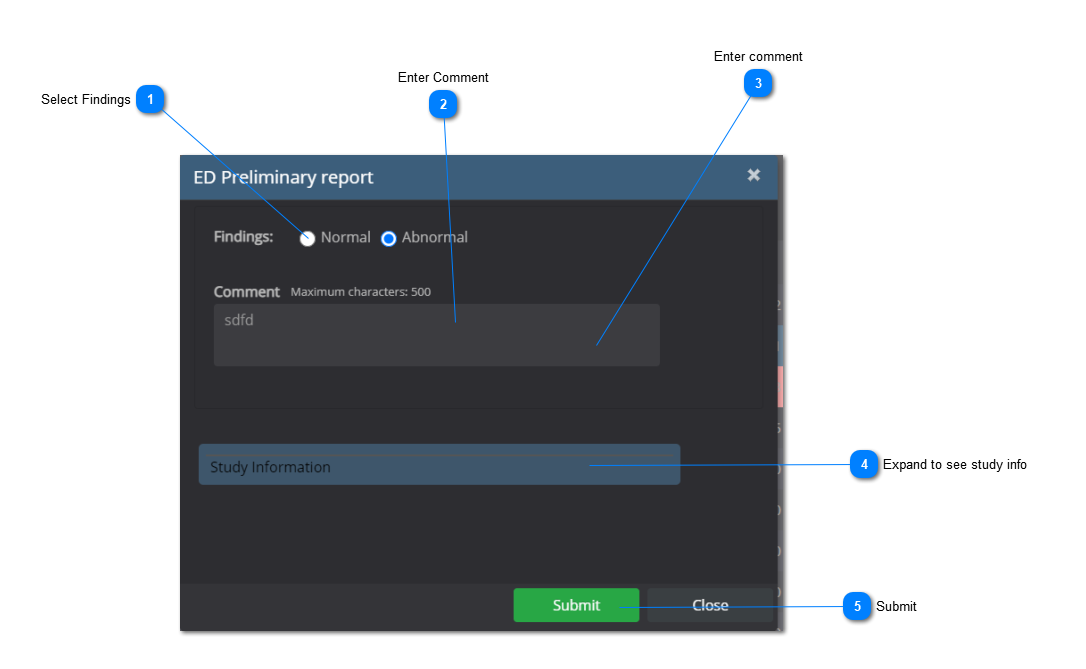Viewport: 1086px width, 669px height.
Task: Click the X icon in dialog header
Action: pyautogui.click(x=753, y=175)
